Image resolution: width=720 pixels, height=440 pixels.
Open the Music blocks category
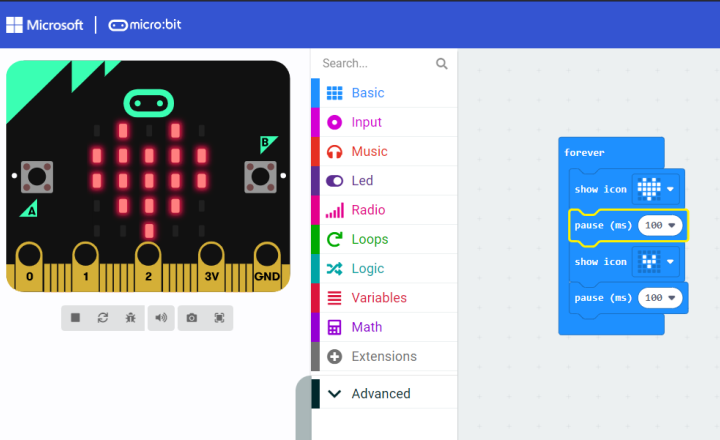pos(384,152)
